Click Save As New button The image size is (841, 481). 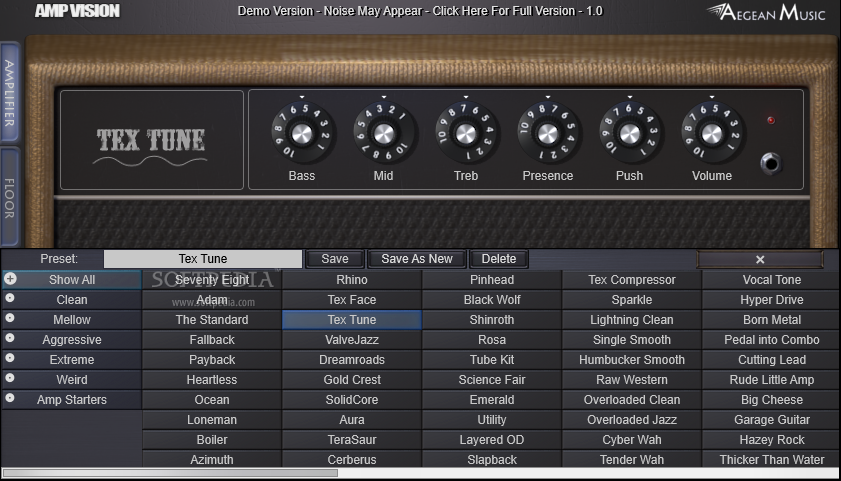(417, 259)
